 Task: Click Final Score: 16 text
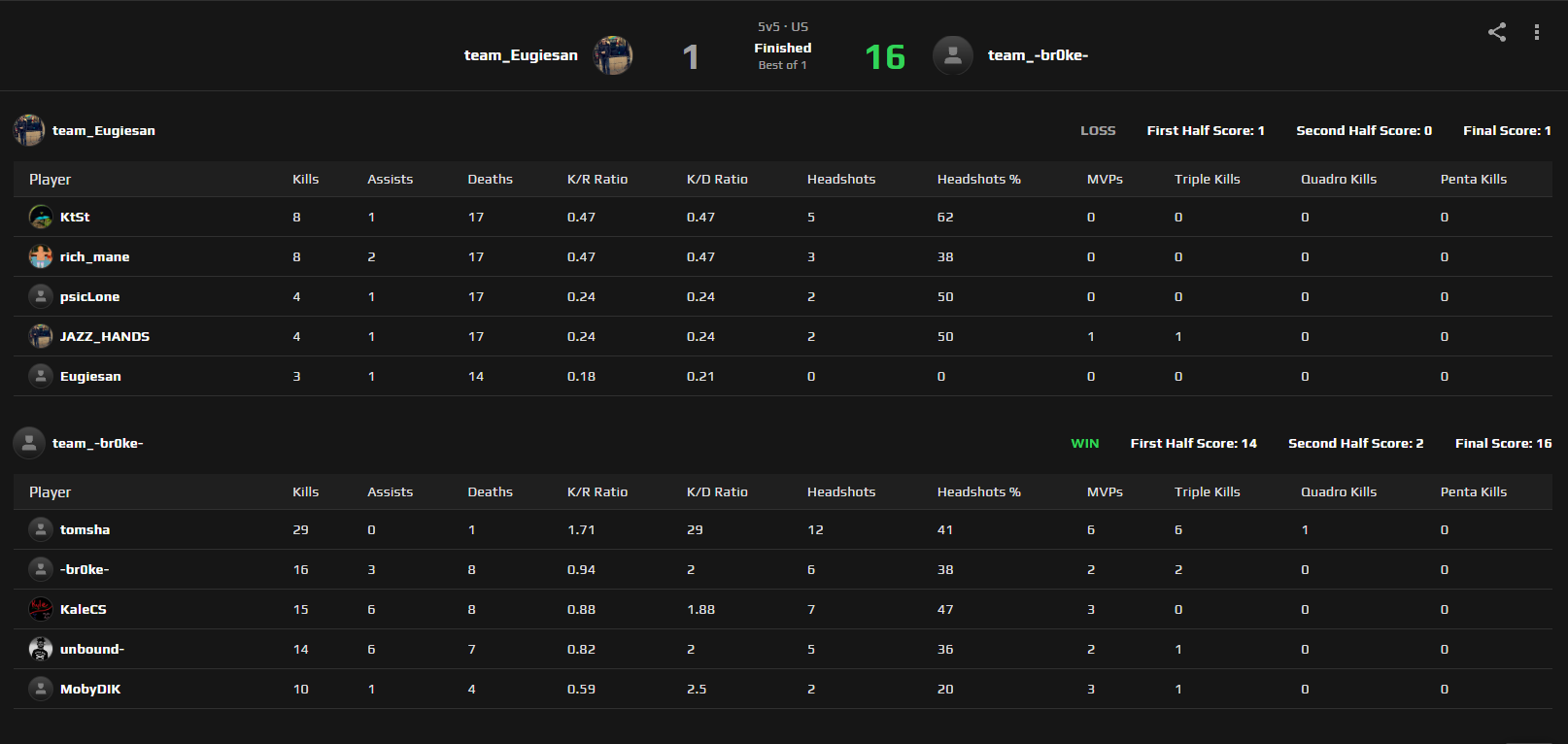(x=1504, y=443)
